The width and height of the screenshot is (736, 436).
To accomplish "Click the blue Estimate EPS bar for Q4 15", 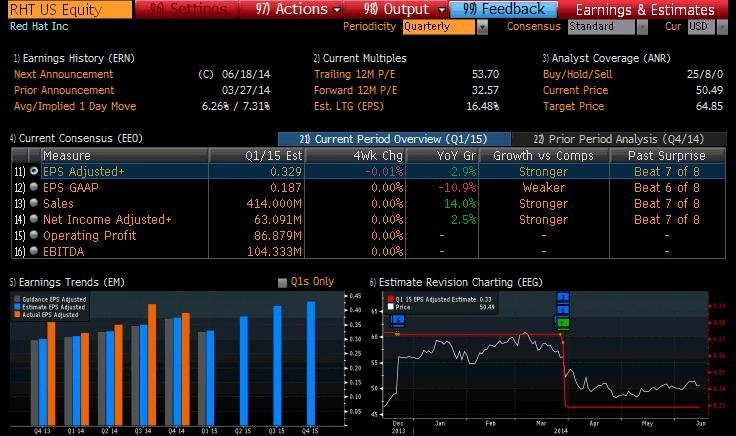I will (311, 363).
